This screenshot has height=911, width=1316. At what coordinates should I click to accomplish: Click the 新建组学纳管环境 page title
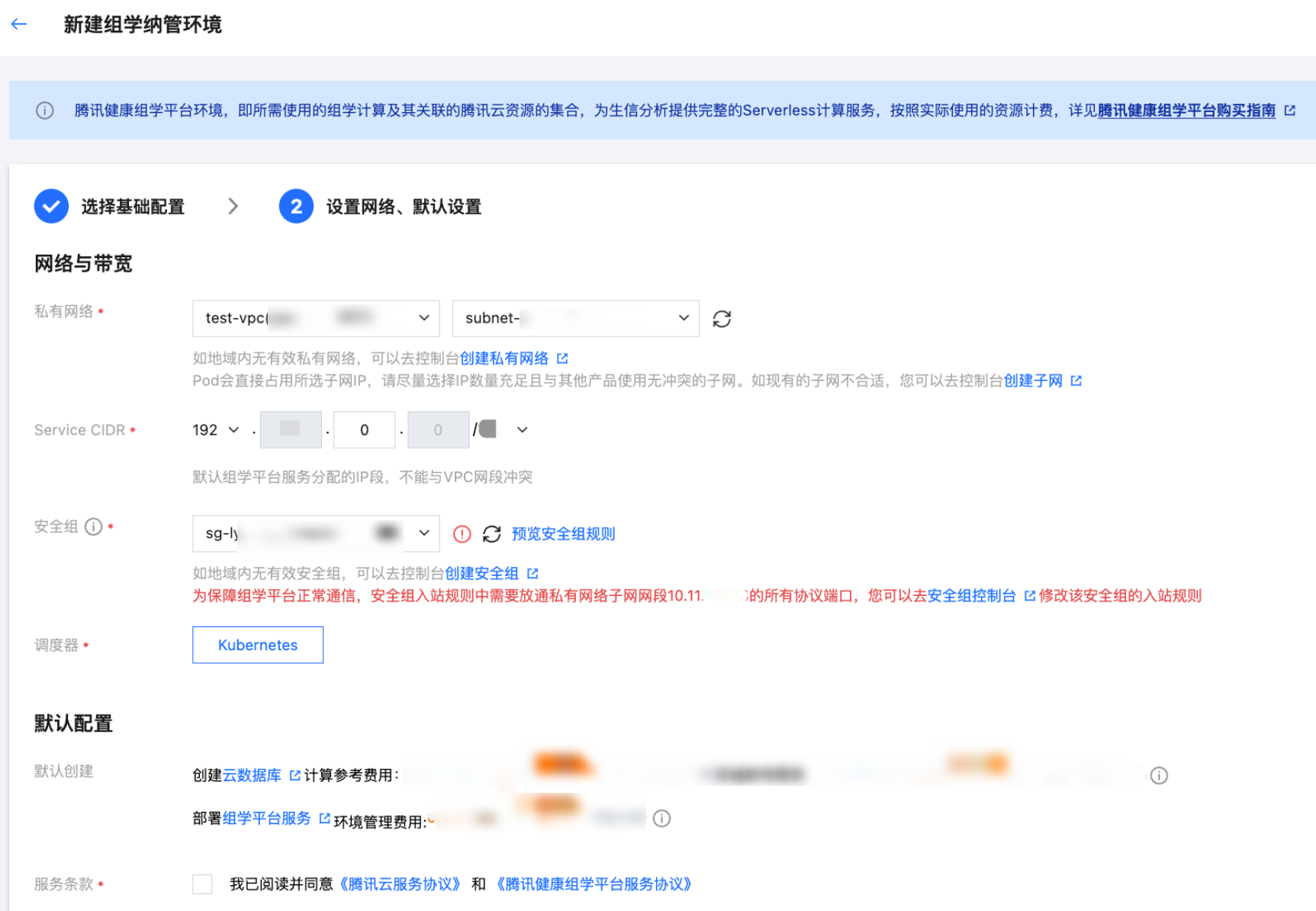click(143, 24)
